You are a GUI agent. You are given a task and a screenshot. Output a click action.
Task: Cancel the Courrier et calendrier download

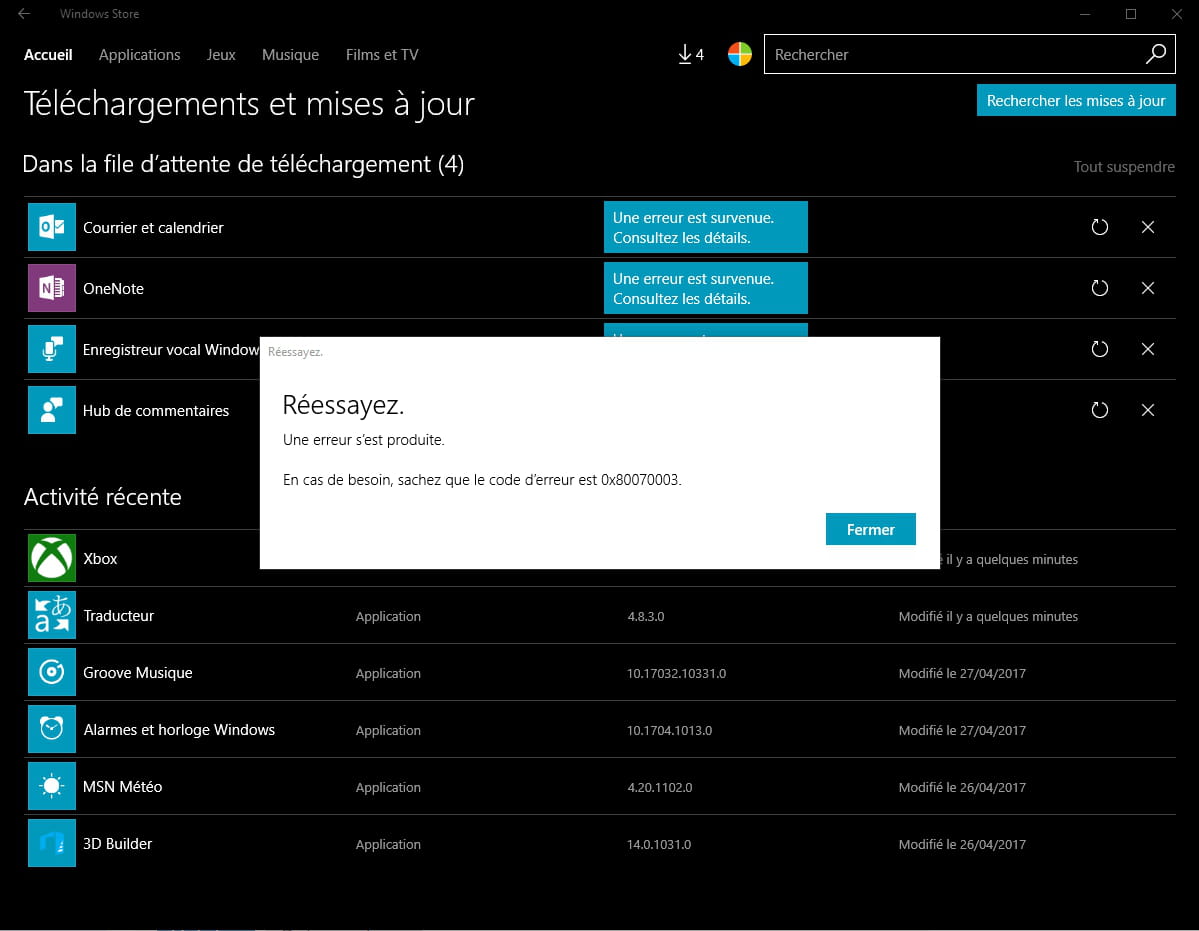pos(1148,227)
